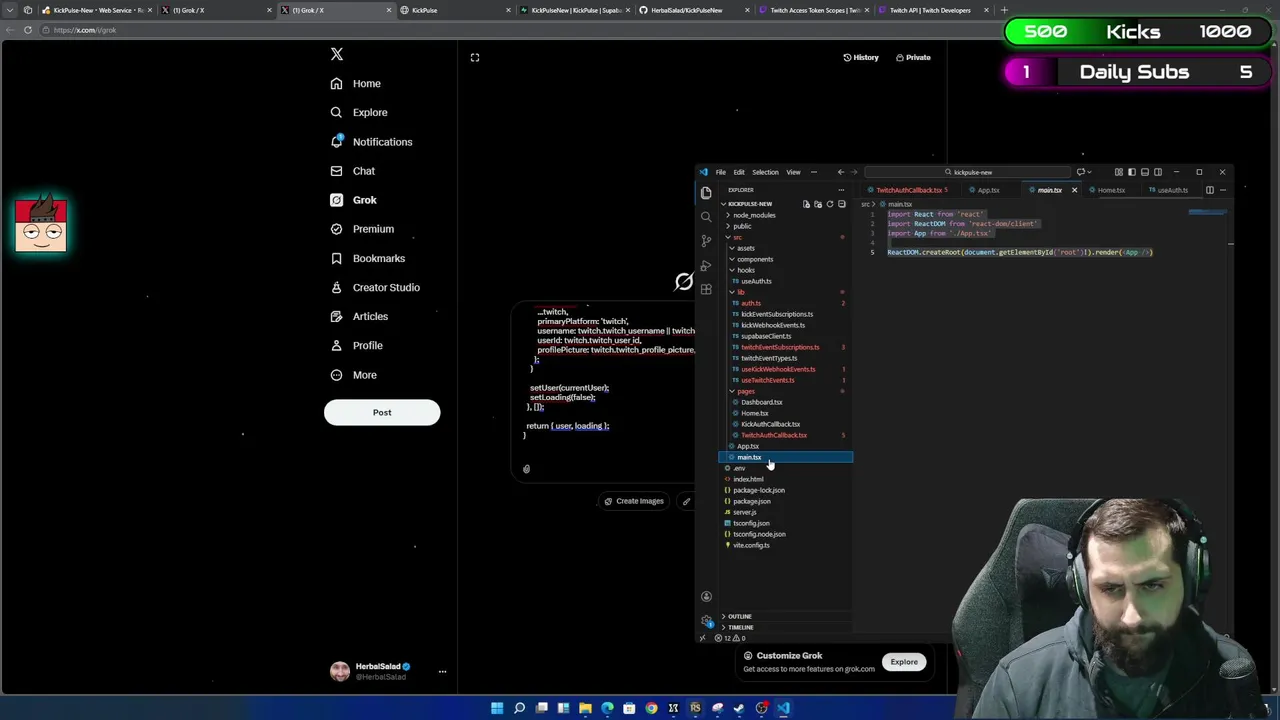Collapse the KICKPULSE-NEW root folder
The height and width of the screenshot is (720, 1280).
coord(749,204)
